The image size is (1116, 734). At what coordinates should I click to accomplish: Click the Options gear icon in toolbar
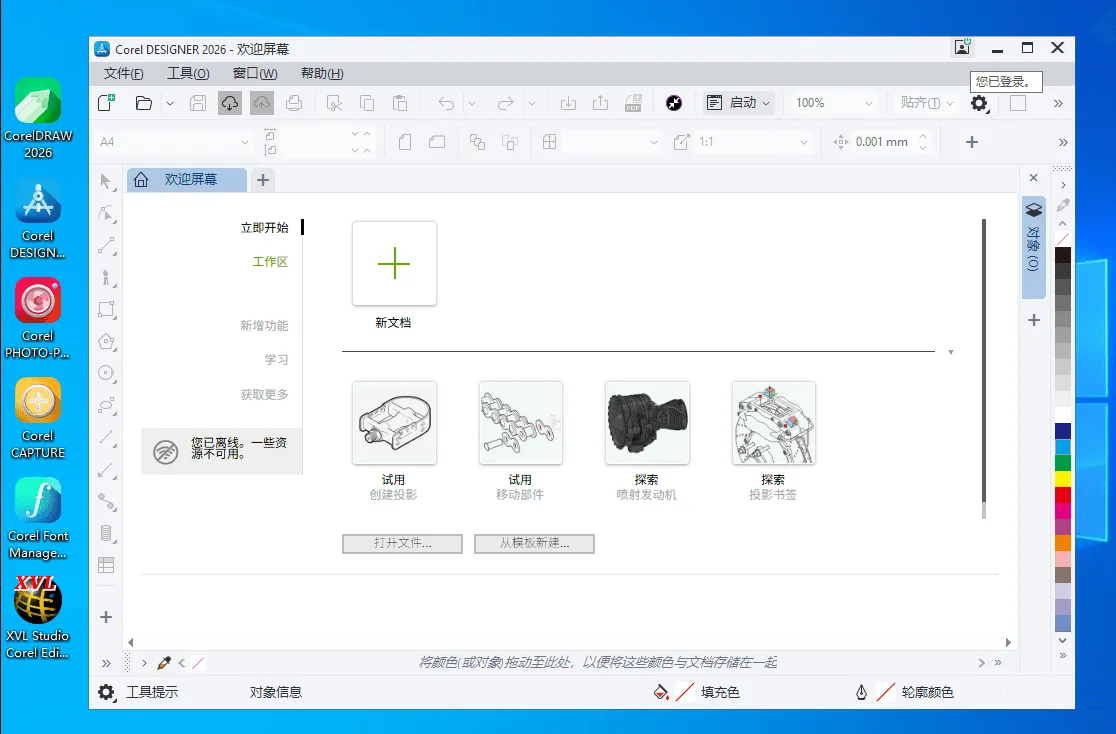click(x=979, y=104)
